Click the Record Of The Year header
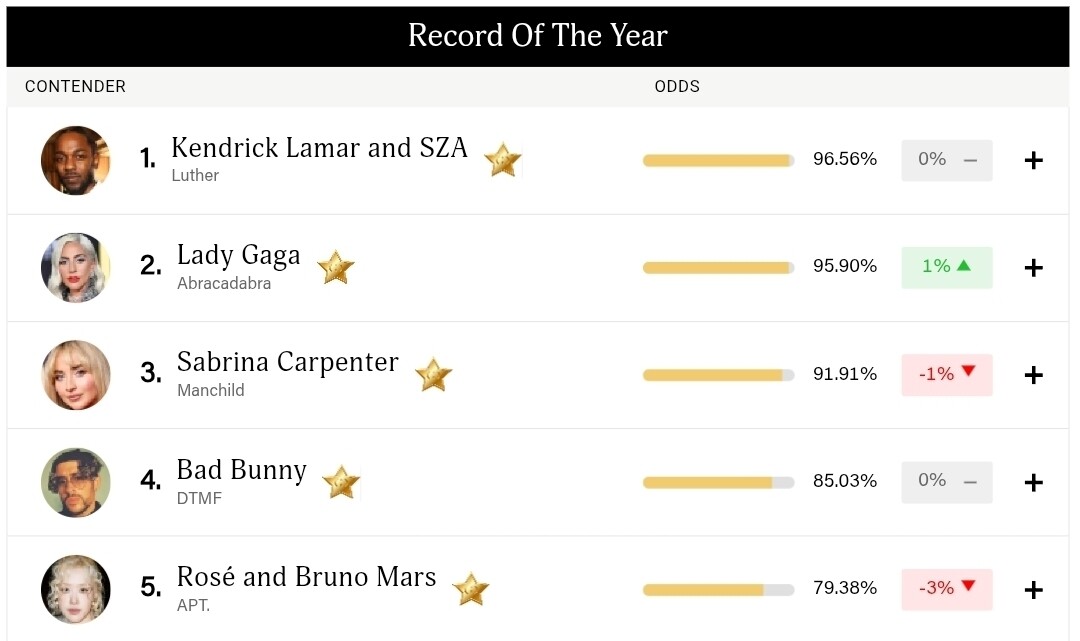This screenshot has width=1080, height=641. pos(538,36)
